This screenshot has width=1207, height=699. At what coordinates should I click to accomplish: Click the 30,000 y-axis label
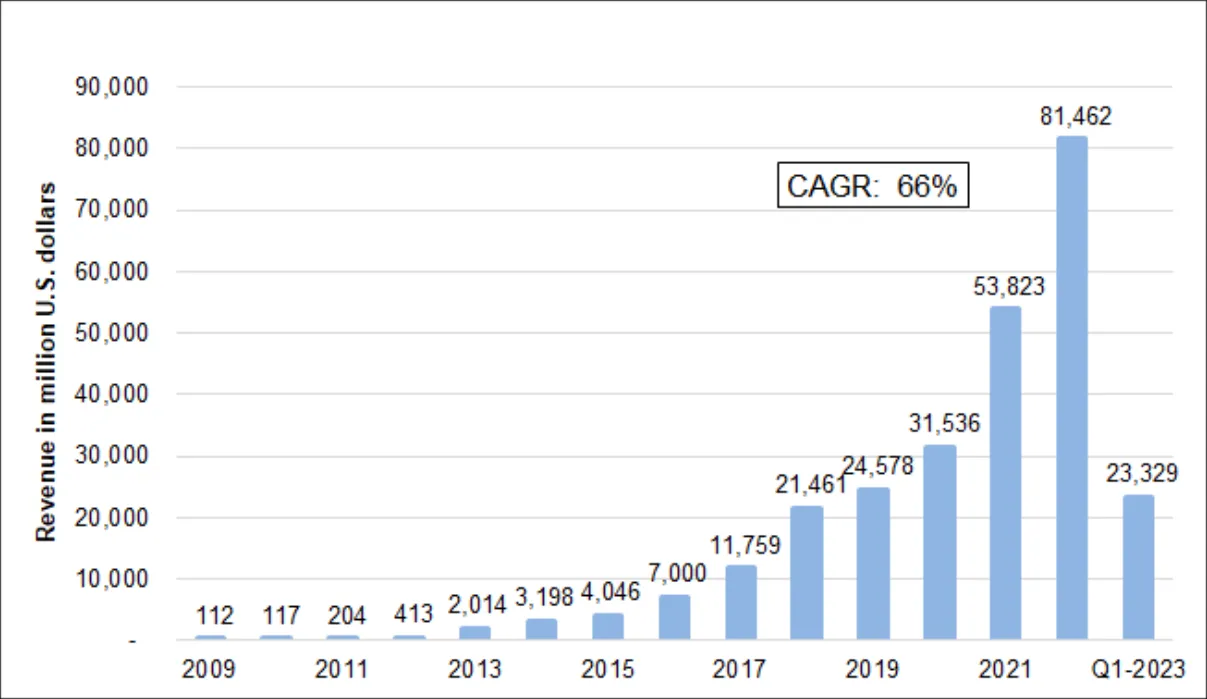point(113,456)
